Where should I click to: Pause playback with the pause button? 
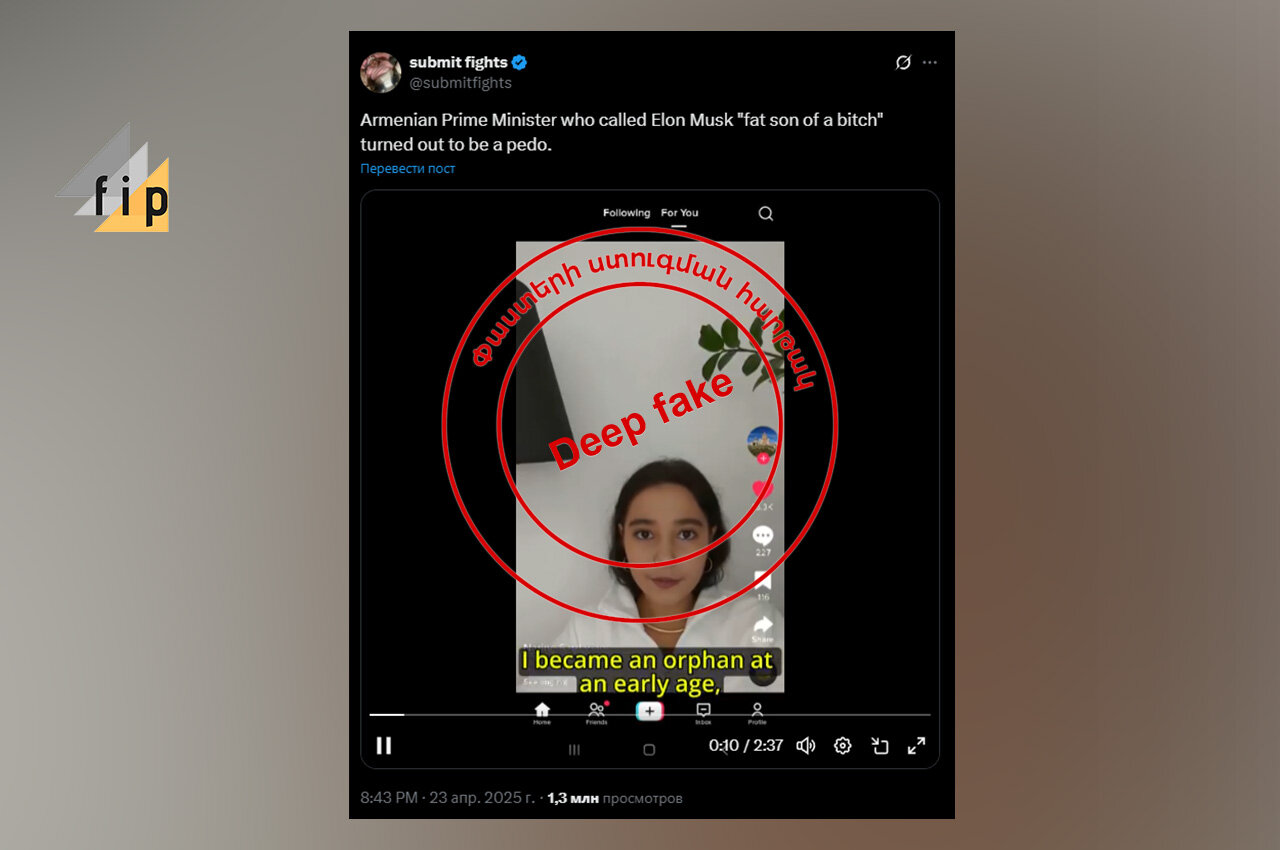click(384, 746)
